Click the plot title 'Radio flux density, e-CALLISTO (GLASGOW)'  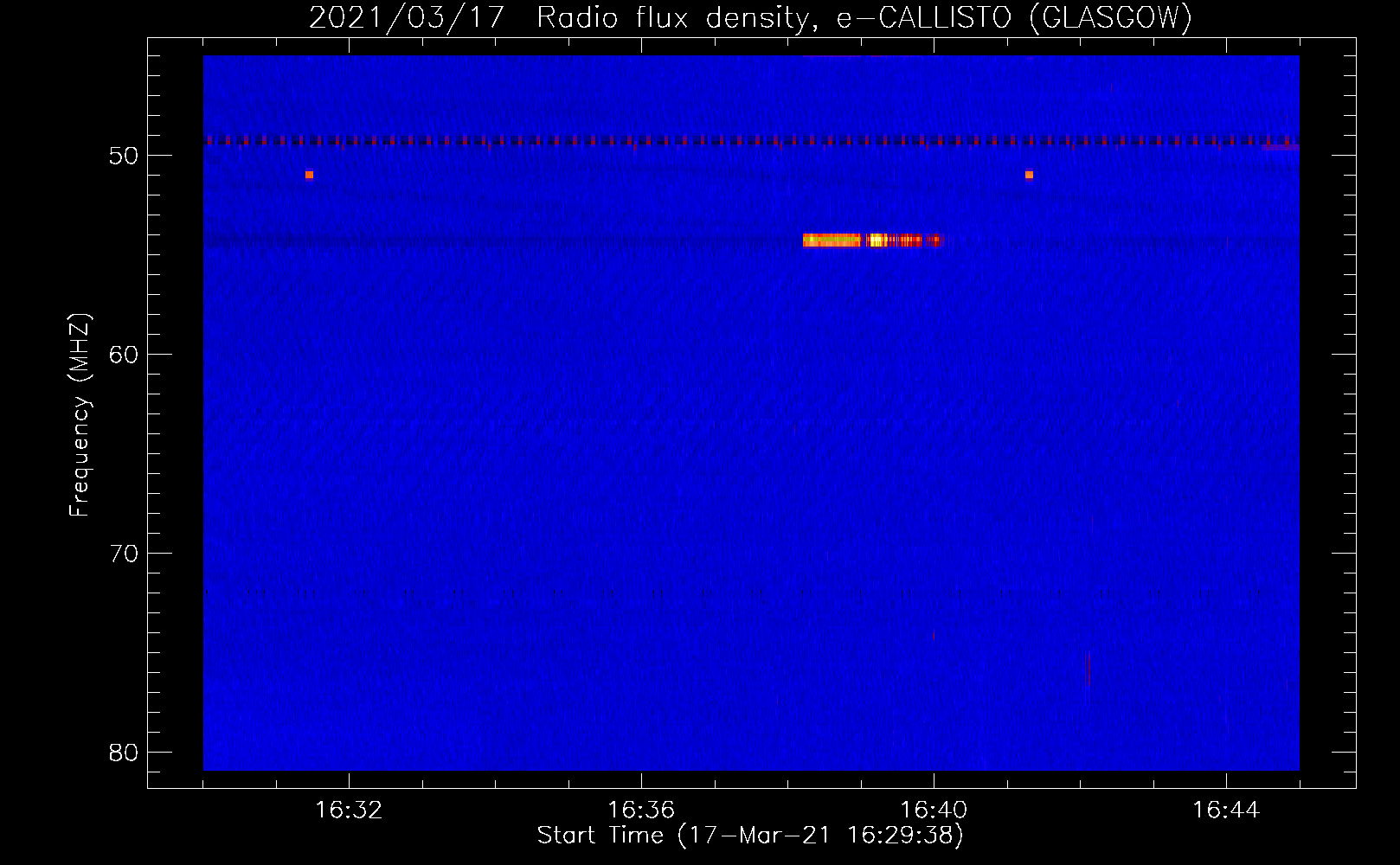click(864, 17)
